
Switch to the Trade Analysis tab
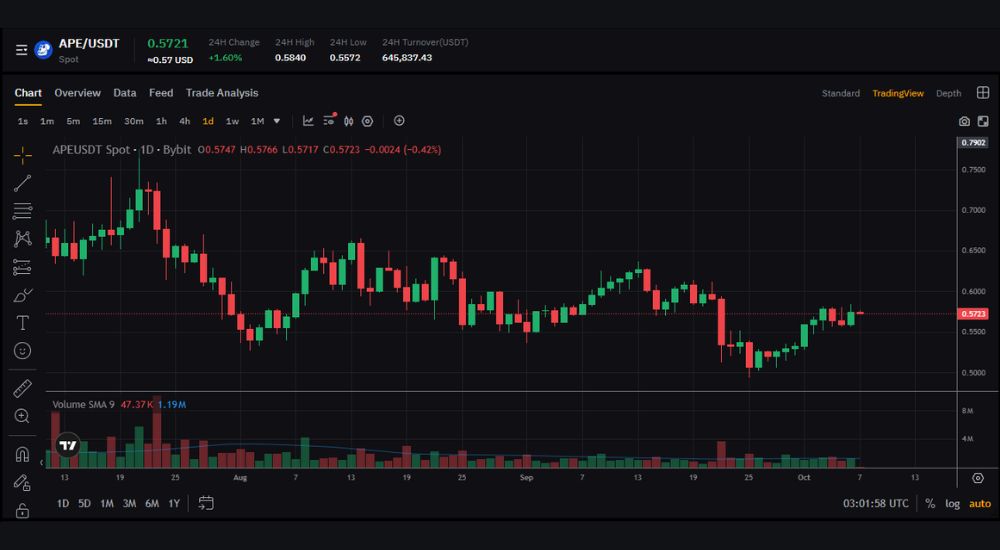(x=222, y=93)
